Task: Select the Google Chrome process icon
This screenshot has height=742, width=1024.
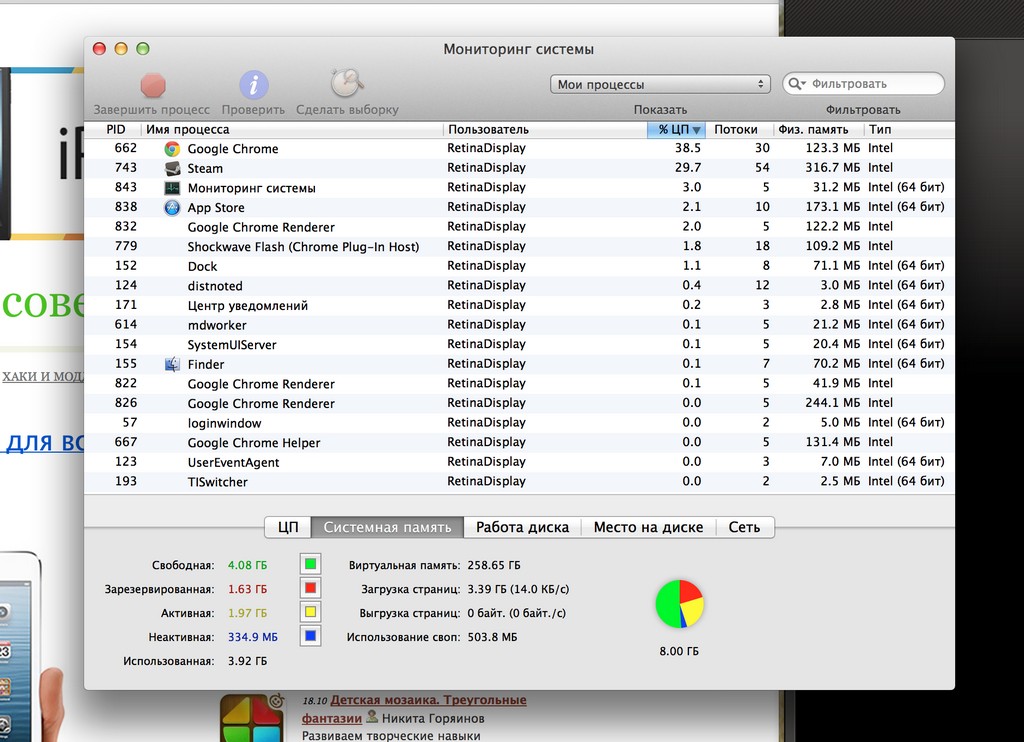Action: [x=172, y=149]
